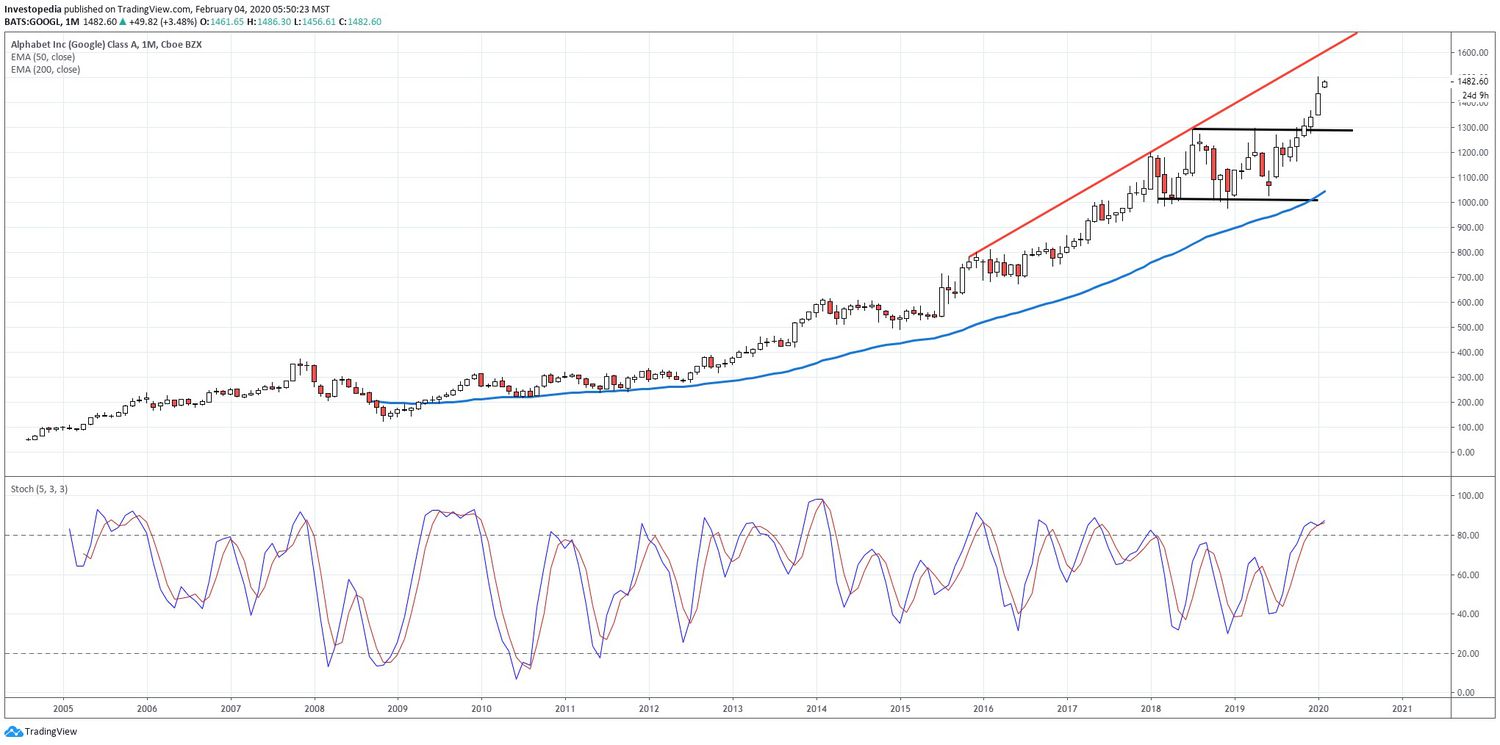Click the 2020 year label on time axis
This screenshot has width=1500, height=745.
(x=1318, y=709)
